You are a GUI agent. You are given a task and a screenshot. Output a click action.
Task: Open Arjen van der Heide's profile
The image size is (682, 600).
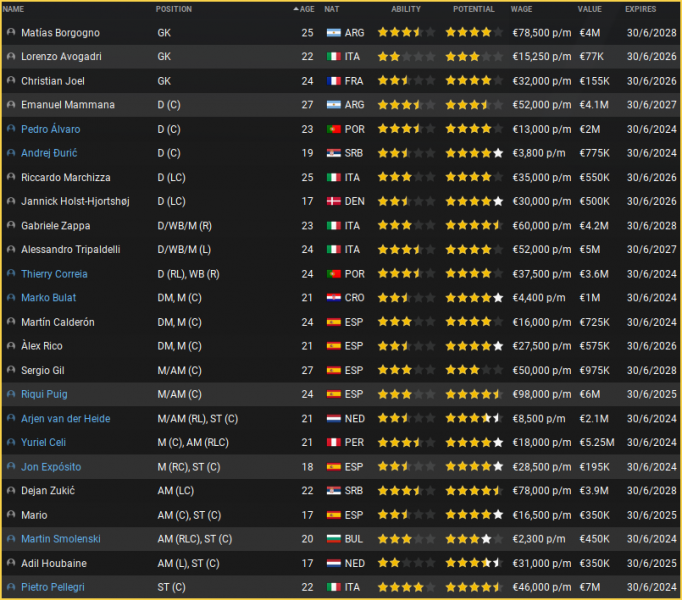click(x=66, y=419)
